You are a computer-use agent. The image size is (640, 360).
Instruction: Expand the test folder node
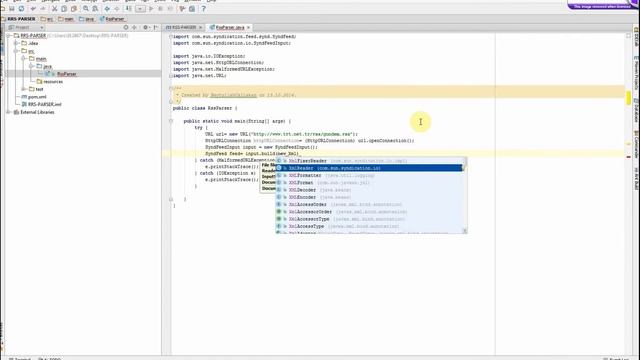(24, 89)
